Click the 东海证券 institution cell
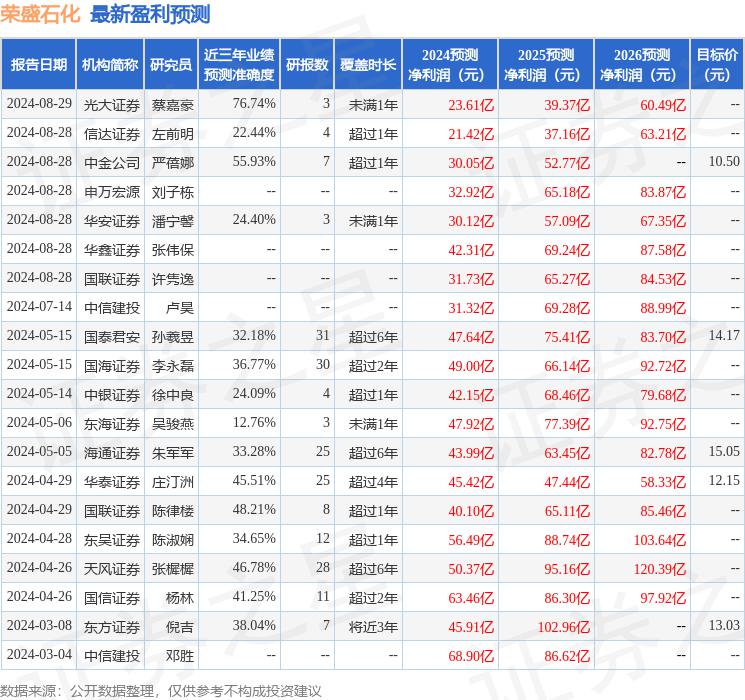This screenshot has height=700, width=745. pyautogui.click(x=112, y=424)
